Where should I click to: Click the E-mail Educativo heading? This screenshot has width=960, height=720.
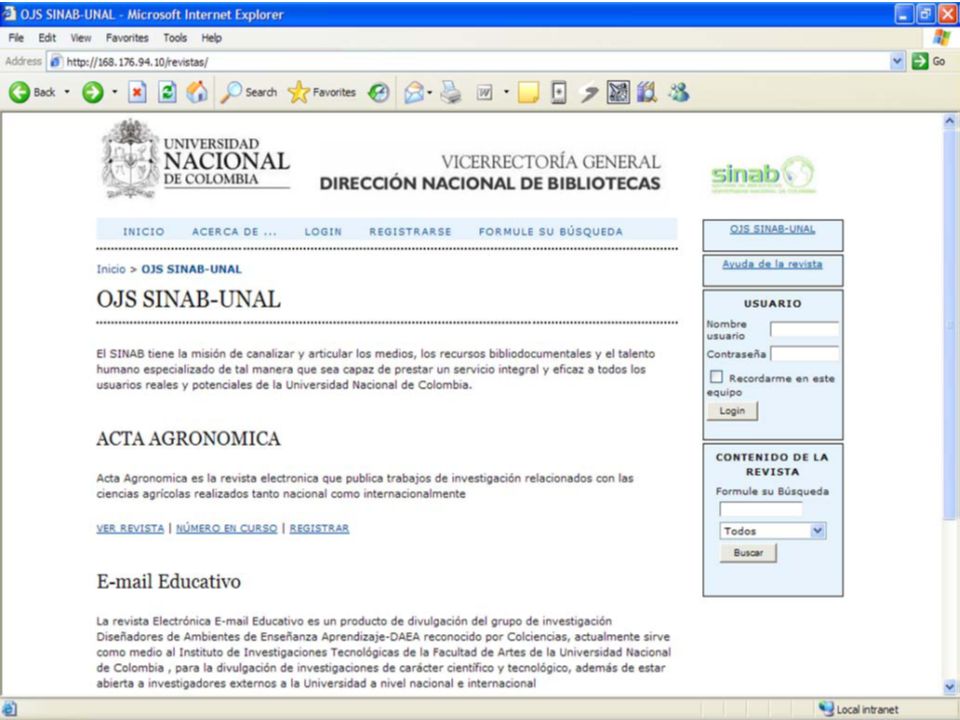[168, 581]
